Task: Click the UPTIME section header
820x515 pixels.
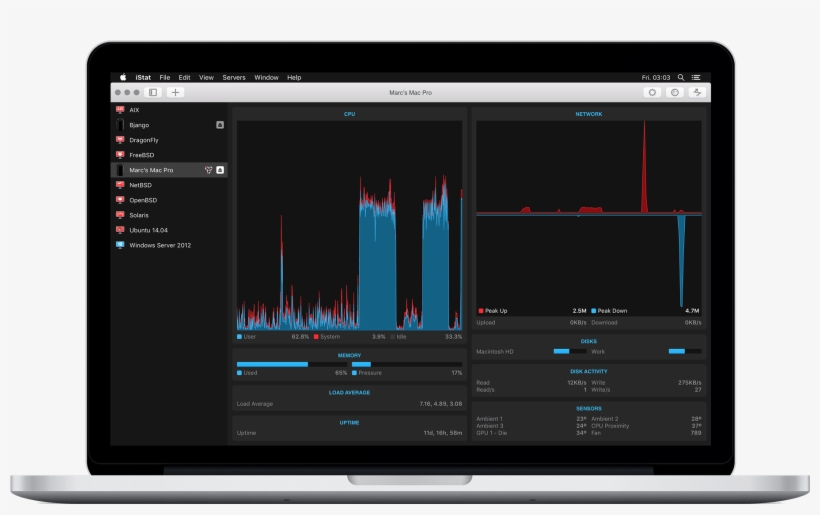Action: (x=349, y=422)
